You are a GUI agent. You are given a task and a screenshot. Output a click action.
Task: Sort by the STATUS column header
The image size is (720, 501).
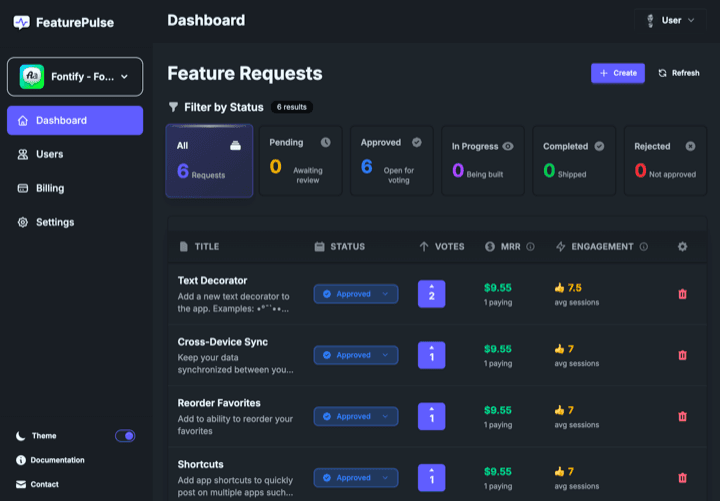(x=340, y=247)
